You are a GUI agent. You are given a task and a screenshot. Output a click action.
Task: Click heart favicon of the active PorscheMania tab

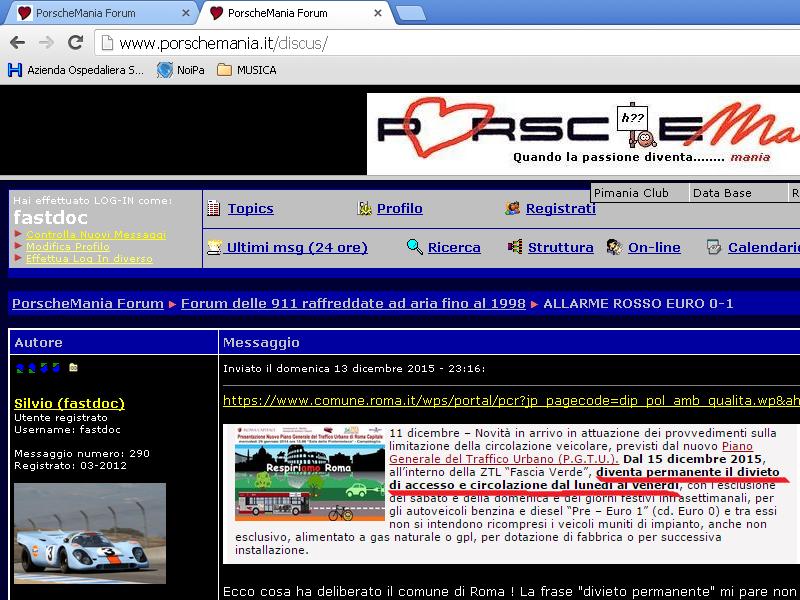click(217, 13)
